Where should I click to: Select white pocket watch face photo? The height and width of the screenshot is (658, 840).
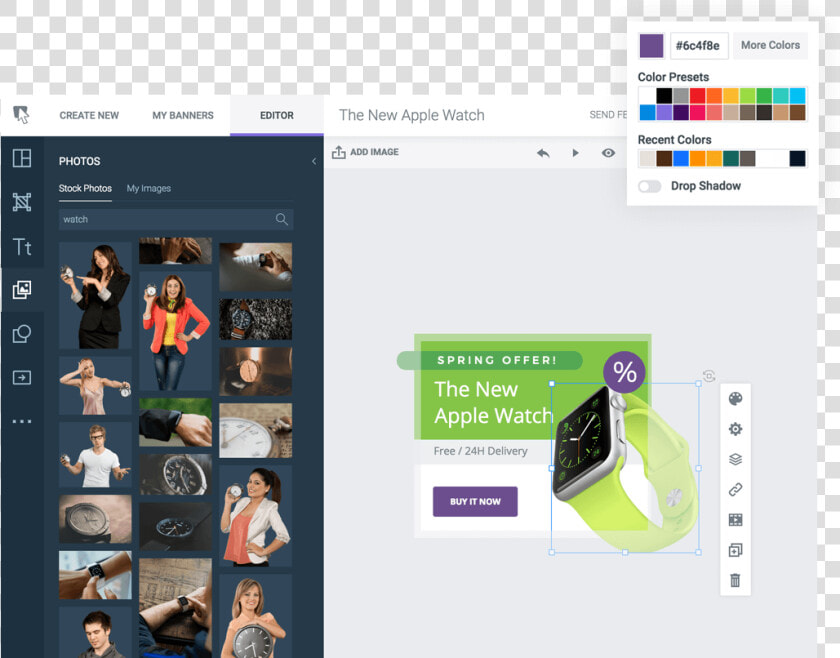[x=256, y=431]
